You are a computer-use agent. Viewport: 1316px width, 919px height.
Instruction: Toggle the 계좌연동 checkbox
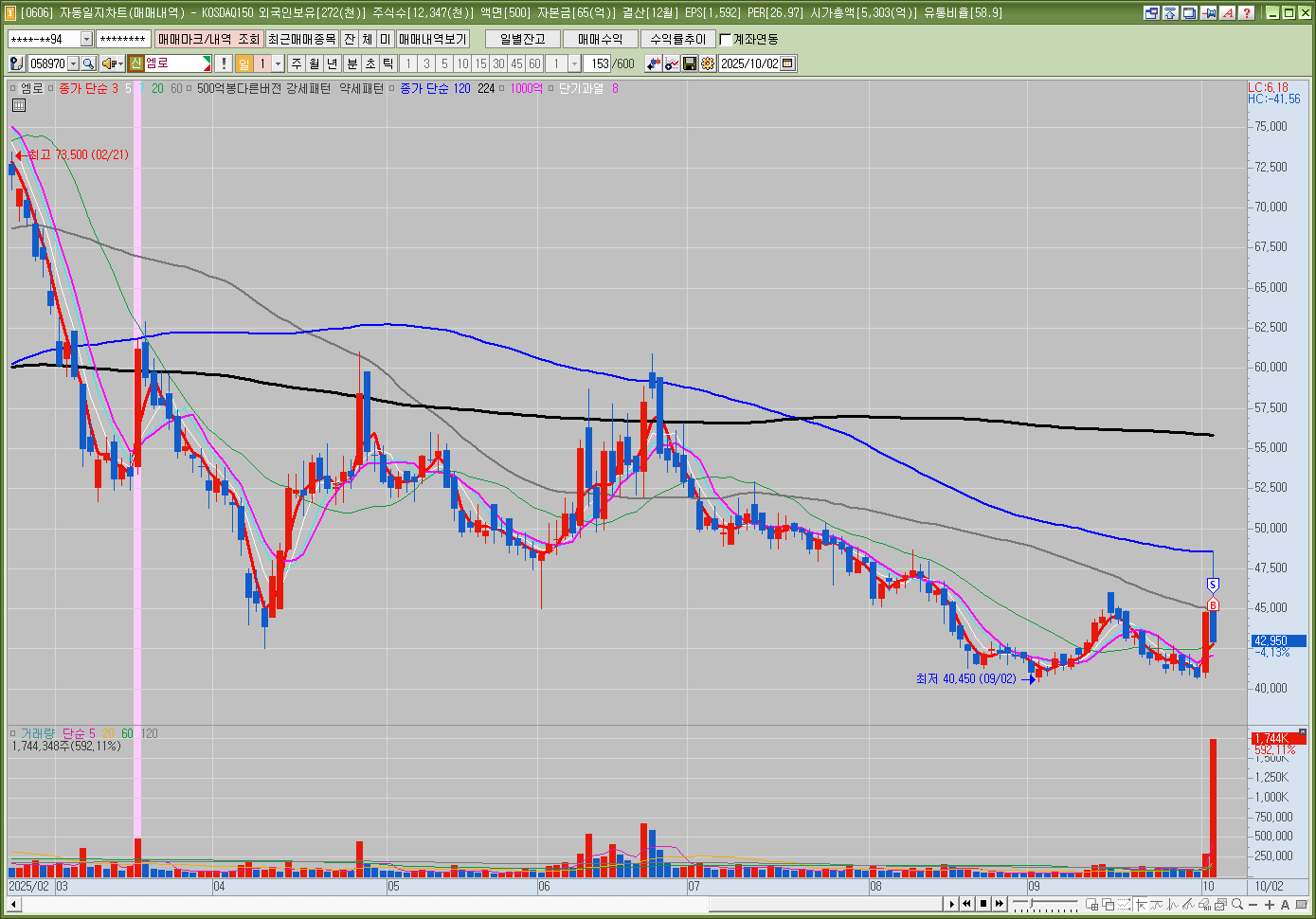726,39
